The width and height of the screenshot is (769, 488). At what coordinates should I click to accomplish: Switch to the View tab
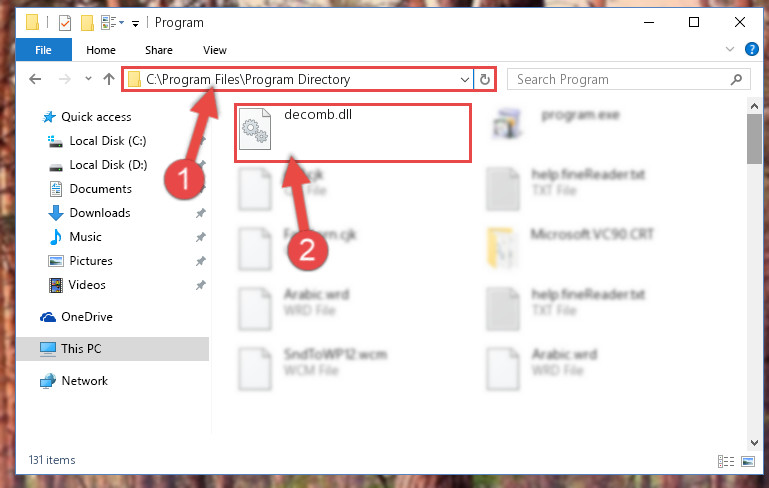pyautogui.click(x=215, y=50)
